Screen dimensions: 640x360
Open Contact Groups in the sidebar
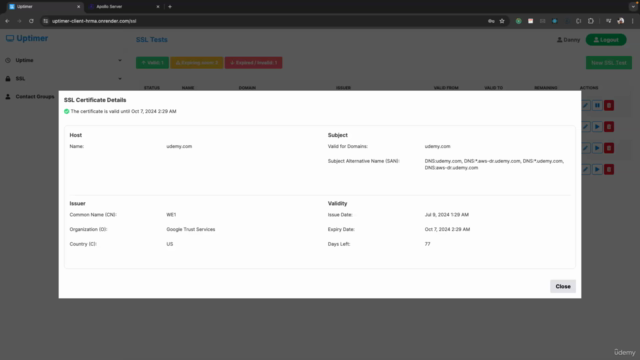click(35, 97)
